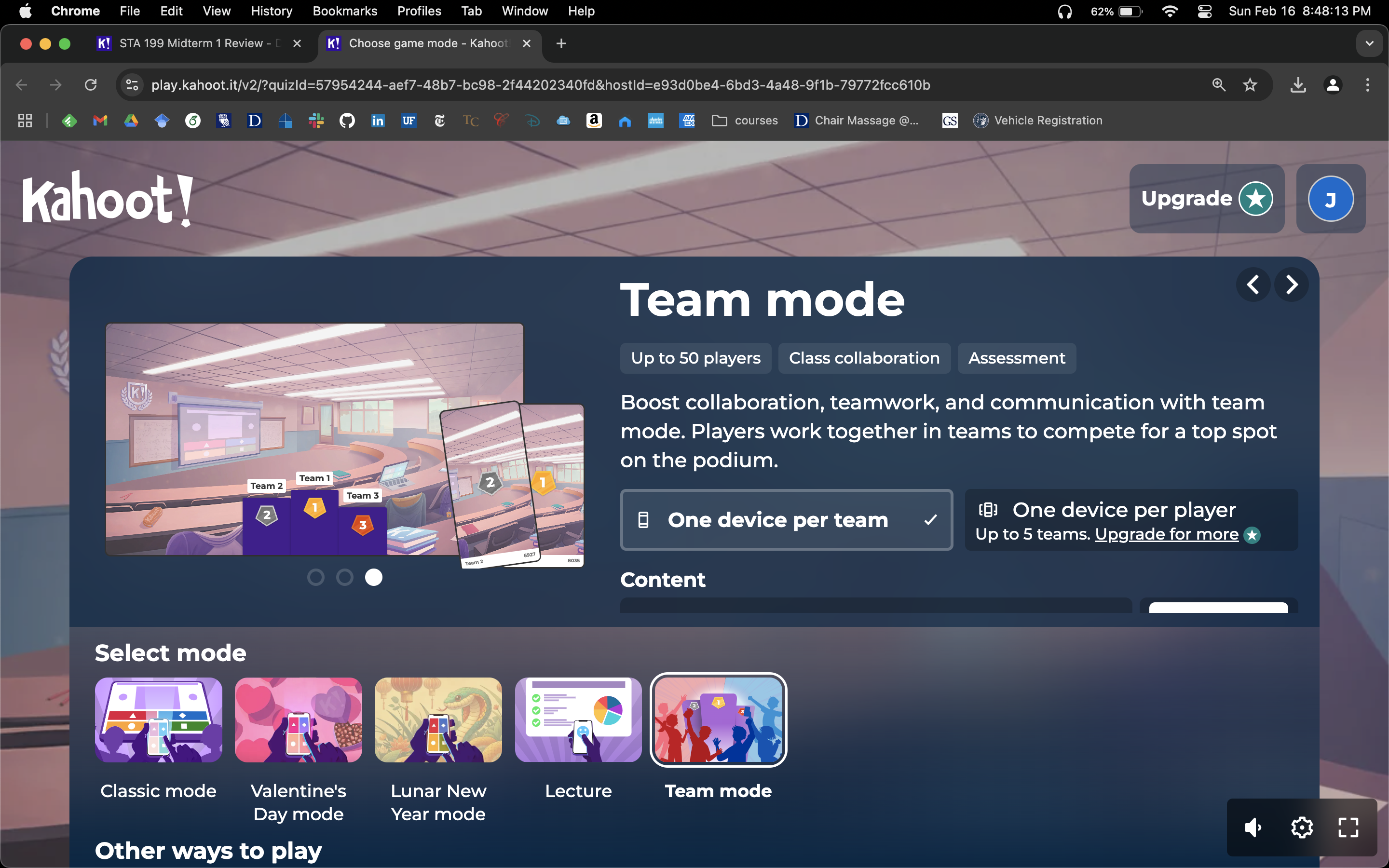The image size is (1389, 868).
Task: Open the Apple menu
Action: click(25, 11)
